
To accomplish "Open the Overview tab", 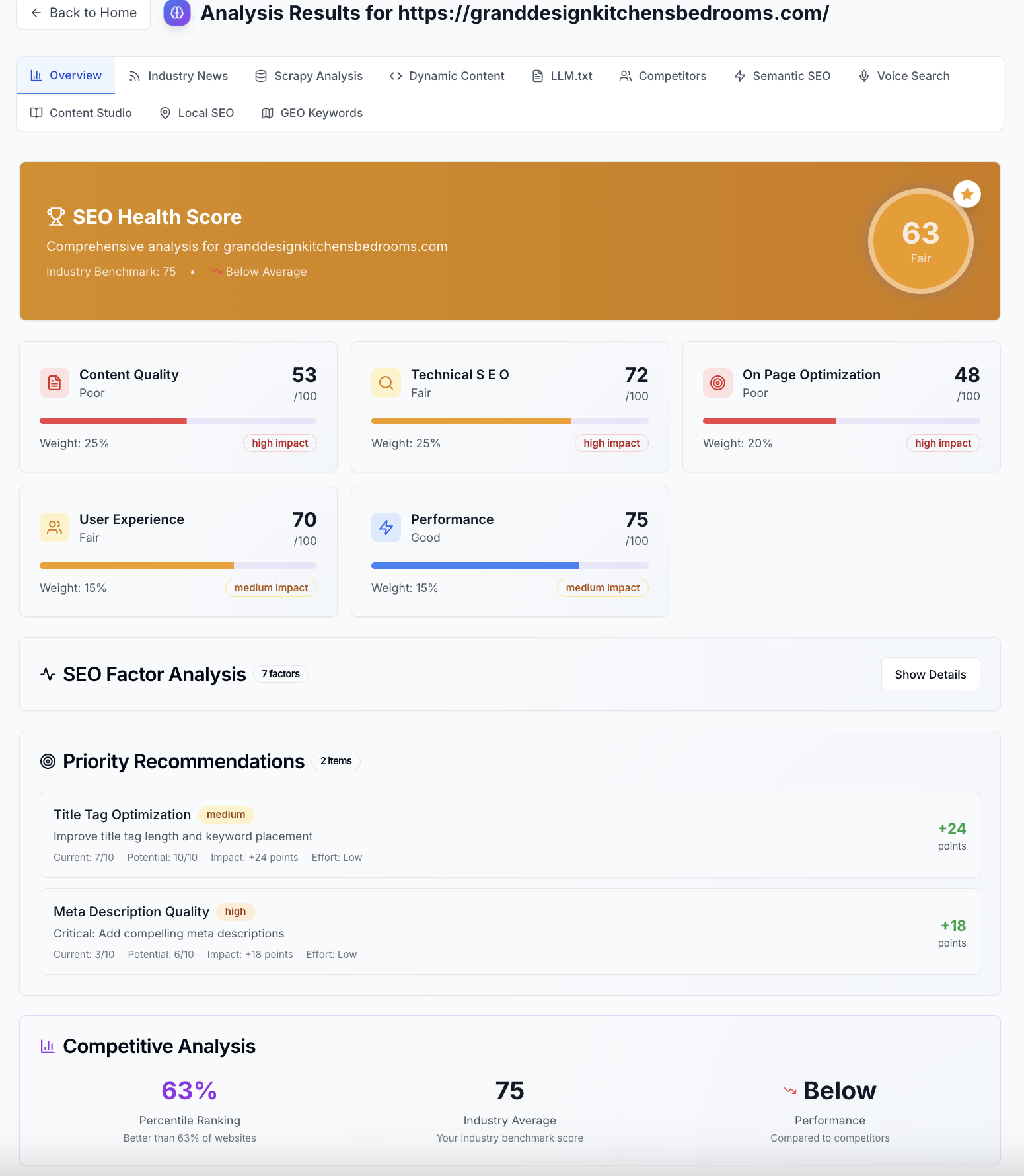I will [66, 75].
